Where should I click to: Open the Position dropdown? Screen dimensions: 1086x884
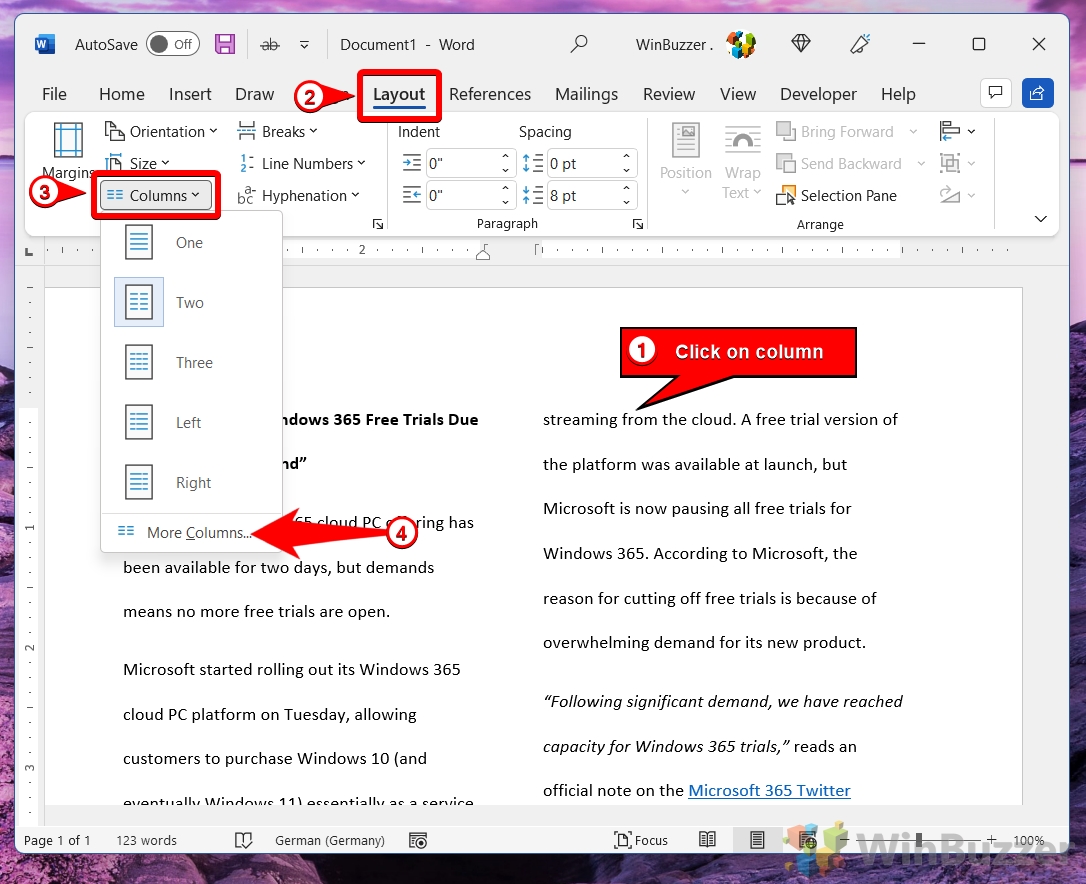pos(685,159)
